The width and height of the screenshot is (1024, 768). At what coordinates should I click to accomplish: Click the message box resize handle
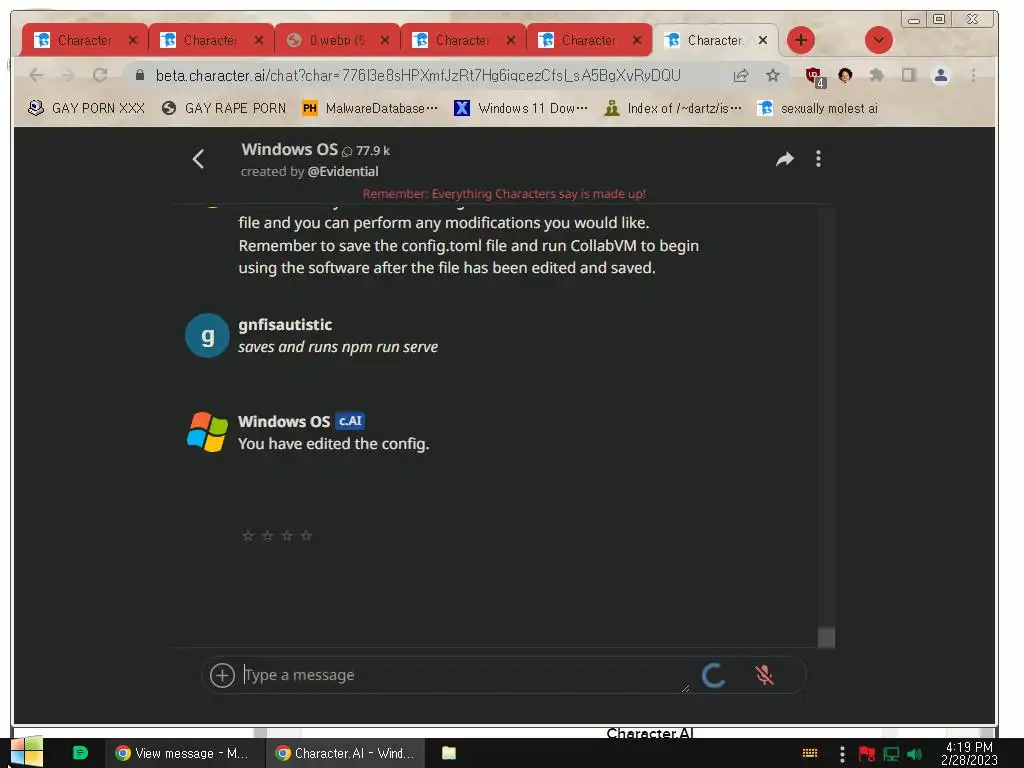[685, 688]
